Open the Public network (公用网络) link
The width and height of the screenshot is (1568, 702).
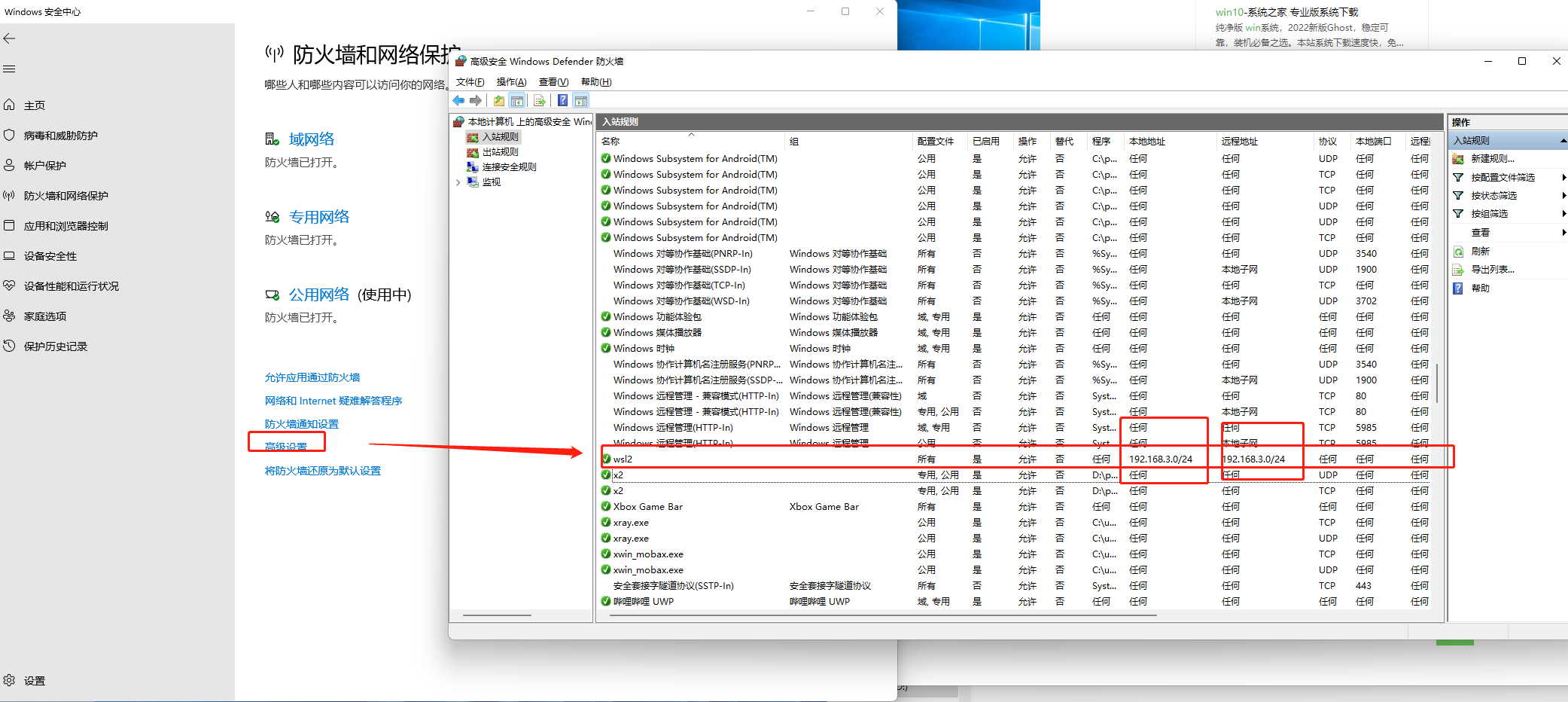[319, 295]
